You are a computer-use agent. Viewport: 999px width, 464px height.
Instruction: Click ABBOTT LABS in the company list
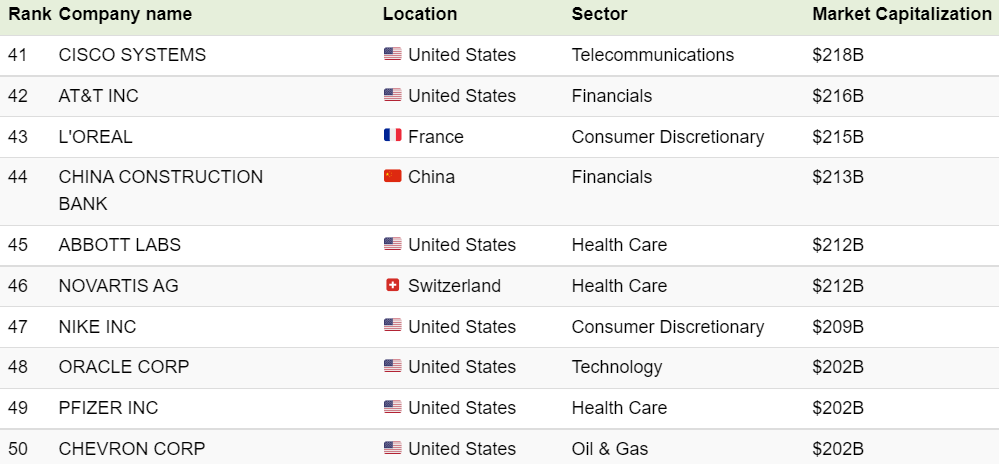(x=120, y=245)
